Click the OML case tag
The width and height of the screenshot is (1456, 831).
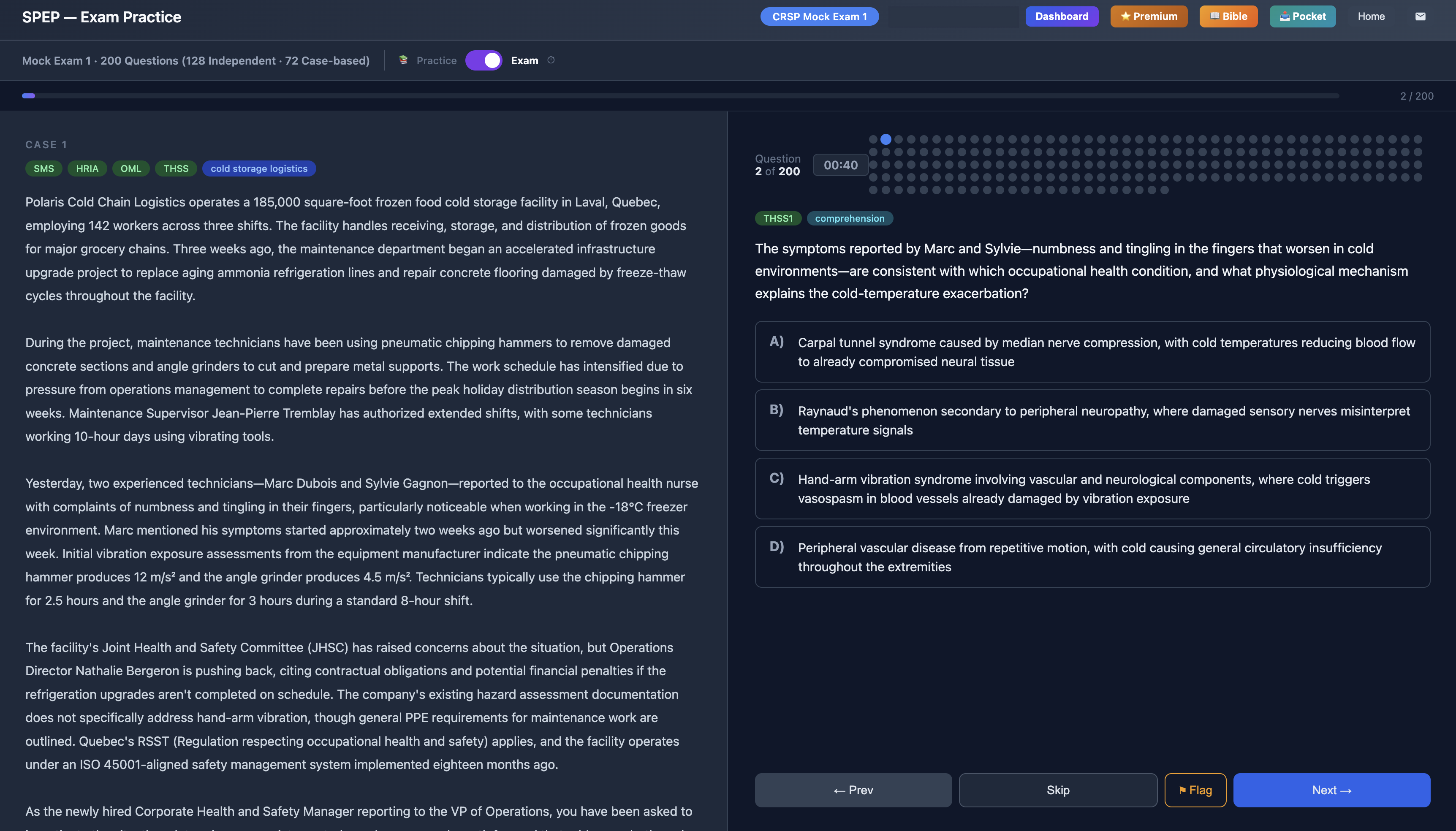pyautogui.click(x=131, y=168)
